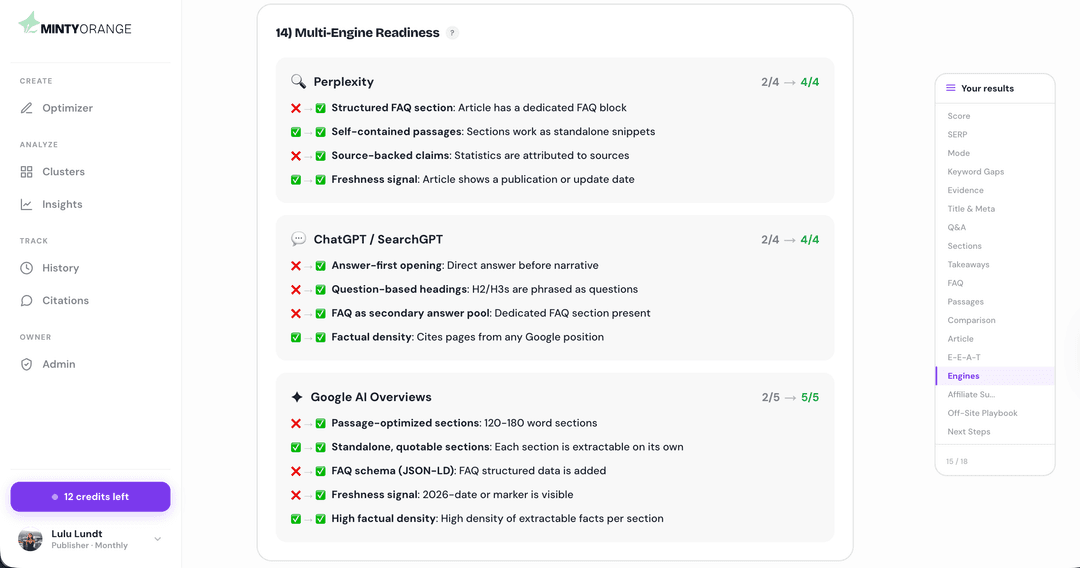Click the red X on Google Freshness signal 2026-date
Screen dimensions: 1080x568
pyautogui.click(x=295, y=495)
